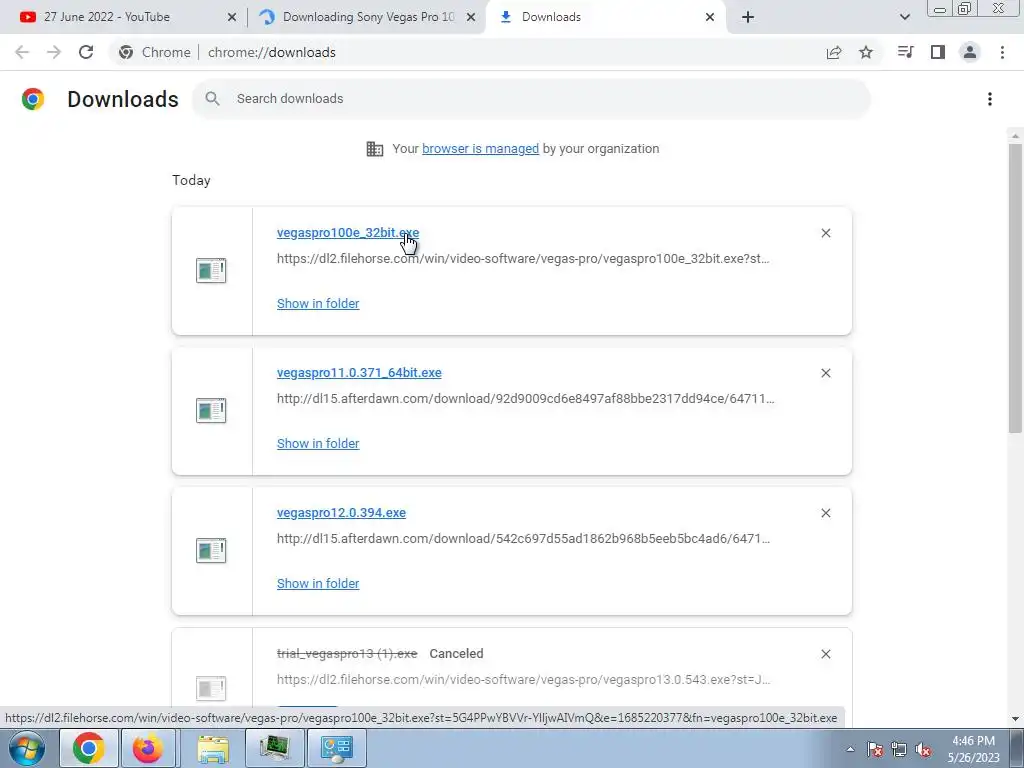Click the search magnifier icon in downloads
This screenshot has width=1024, height=768.
click(x=212, y=99)
